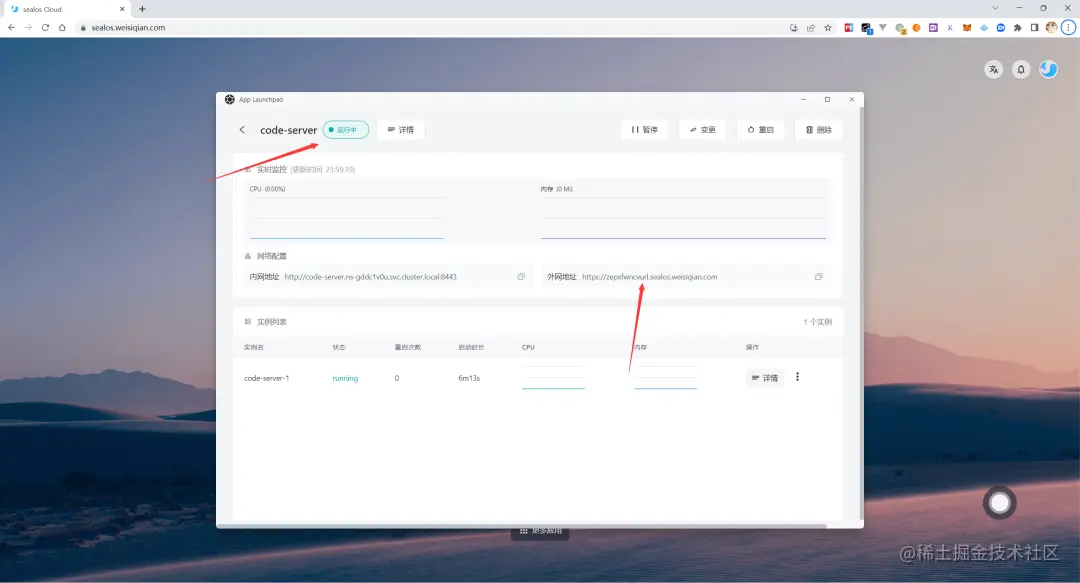
Task: Open the Sealos user avatar icon
Action: 1048,69
